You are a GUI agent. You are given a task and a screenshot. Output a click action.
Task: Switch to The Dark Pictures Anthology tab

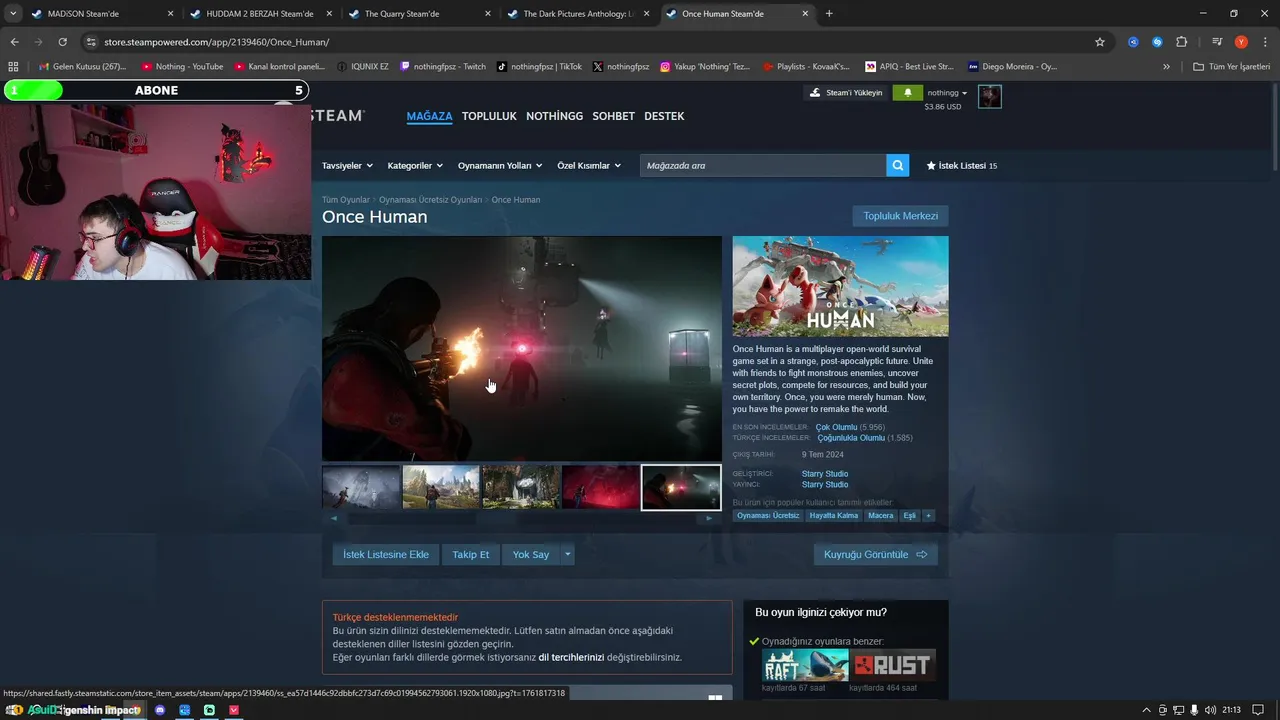coord(576,14)
